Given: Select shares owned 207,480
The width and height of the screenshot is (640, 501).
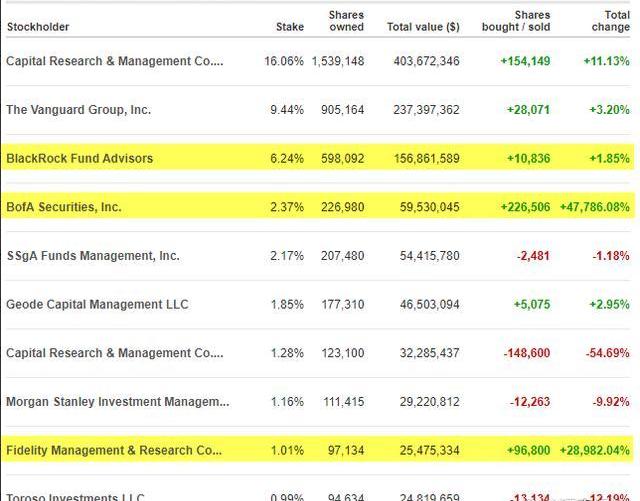Looking at the screenshot, I should pos(342,256).
